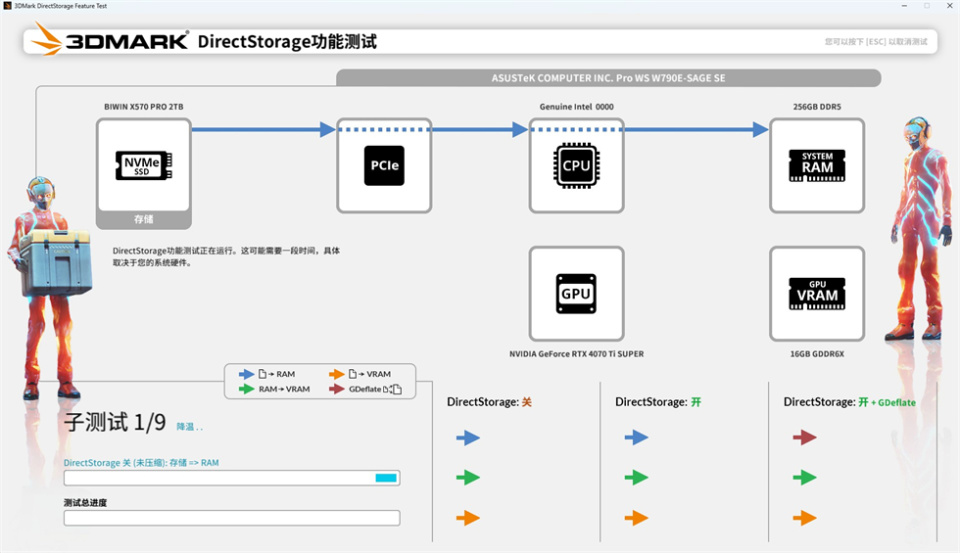Click the 存储 label under NVMe icon

pyautogui.click(x=144, y=219)
